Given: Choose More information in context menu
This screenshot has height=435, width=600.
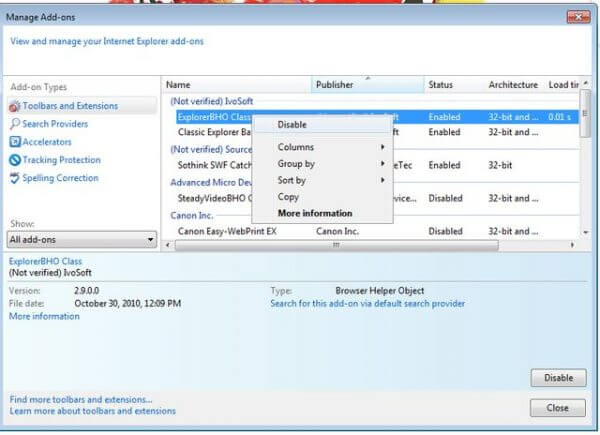Looking at the screenshot, I should click(322, 213).
